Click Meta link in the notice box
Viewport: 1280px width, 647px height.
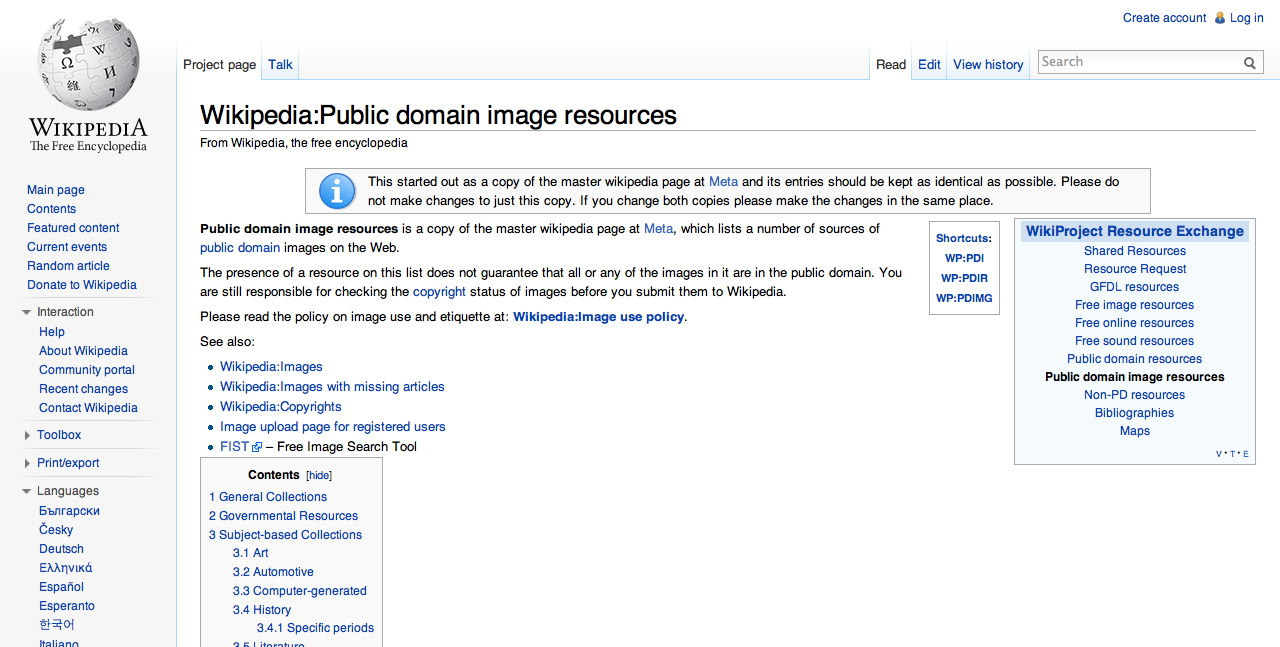(x=723, y=182)
